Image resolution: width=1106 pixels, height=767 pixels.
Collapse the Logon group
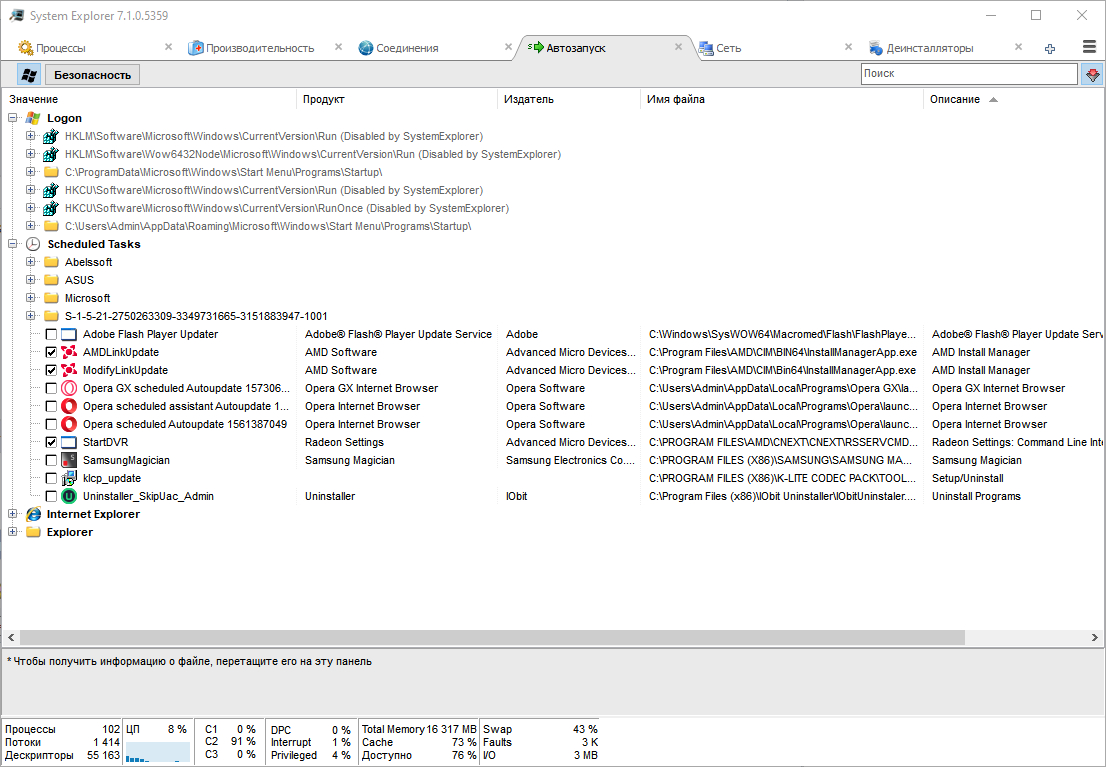[13, 118]
